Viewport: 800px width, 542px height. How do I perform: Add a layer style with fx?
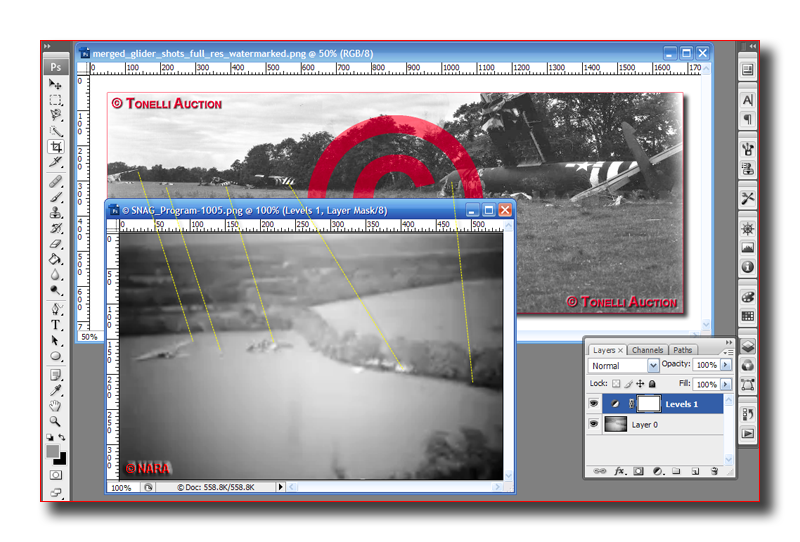[x=619, y=471]
